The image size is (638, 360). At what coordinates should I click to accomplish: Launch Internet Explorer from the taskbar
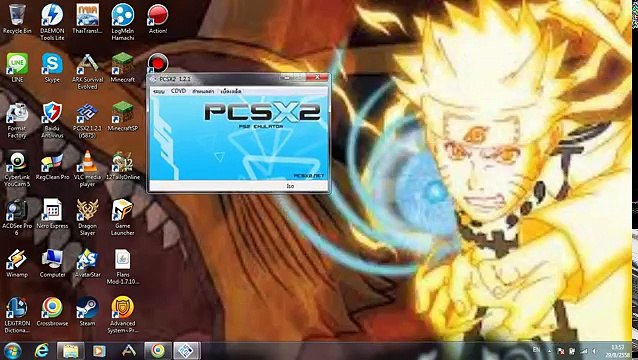click(41, 351)
